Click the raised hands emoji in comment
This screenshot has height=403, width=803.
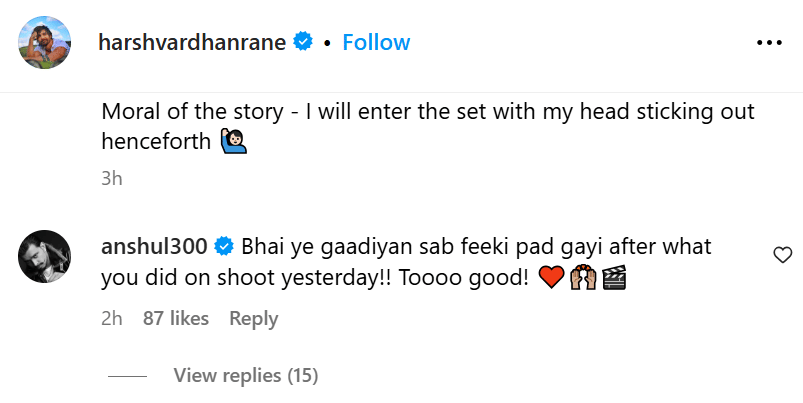582,278
